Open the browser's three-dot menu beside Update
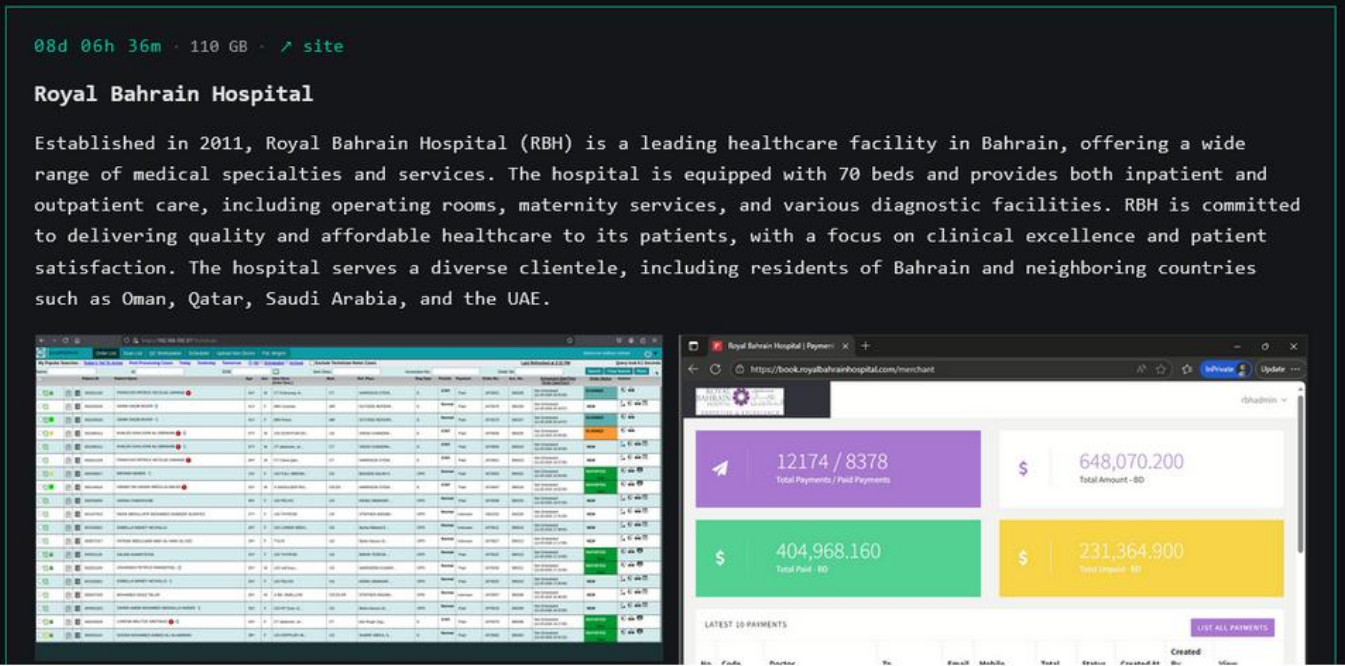 tap(1296, 369)
